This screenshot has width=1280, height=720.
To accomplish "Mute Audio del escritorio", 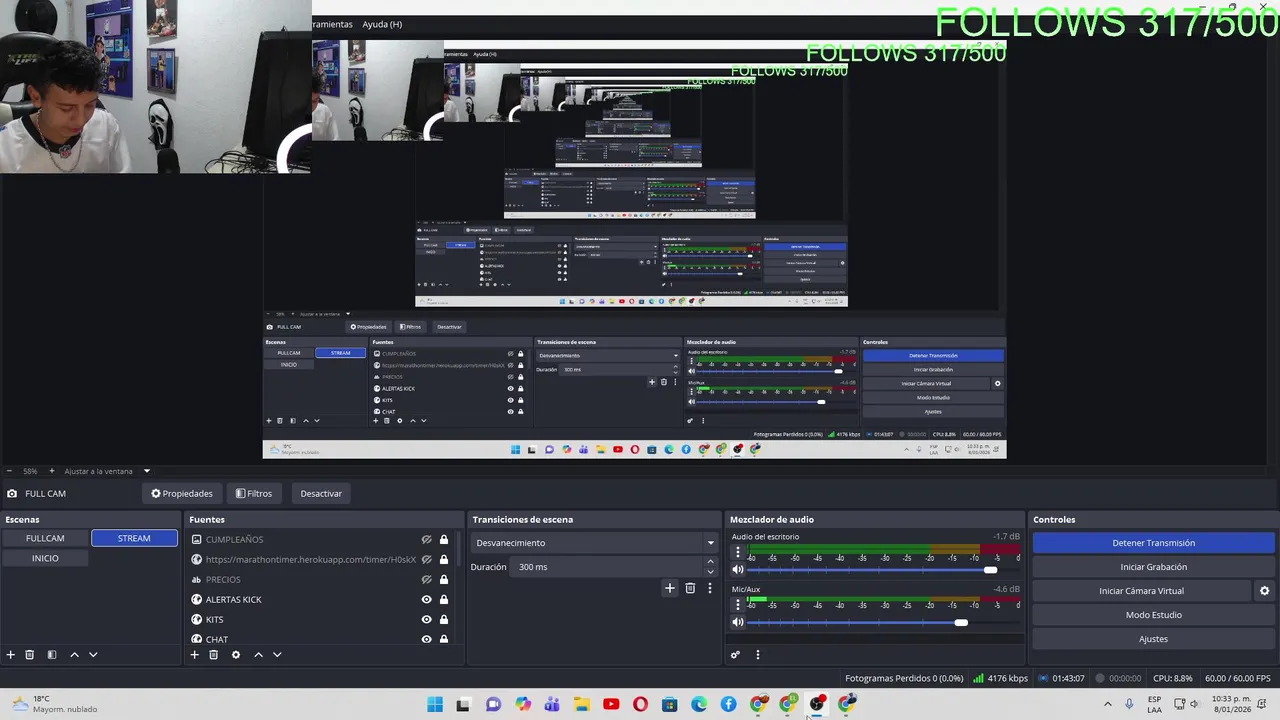I will pyautogui.click(x=738, y=570).
